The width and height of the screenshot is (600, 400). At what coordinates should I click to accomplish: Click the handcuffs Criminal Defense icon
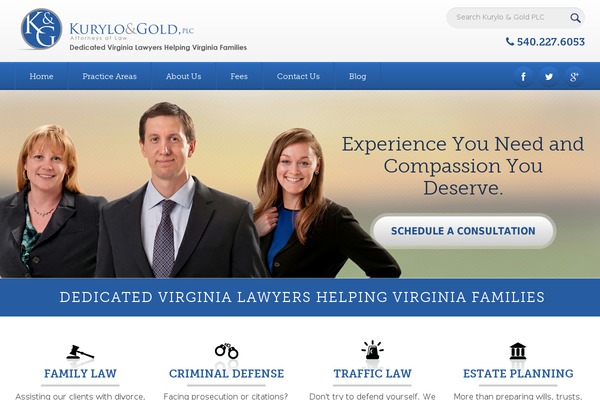click(227, 351)
